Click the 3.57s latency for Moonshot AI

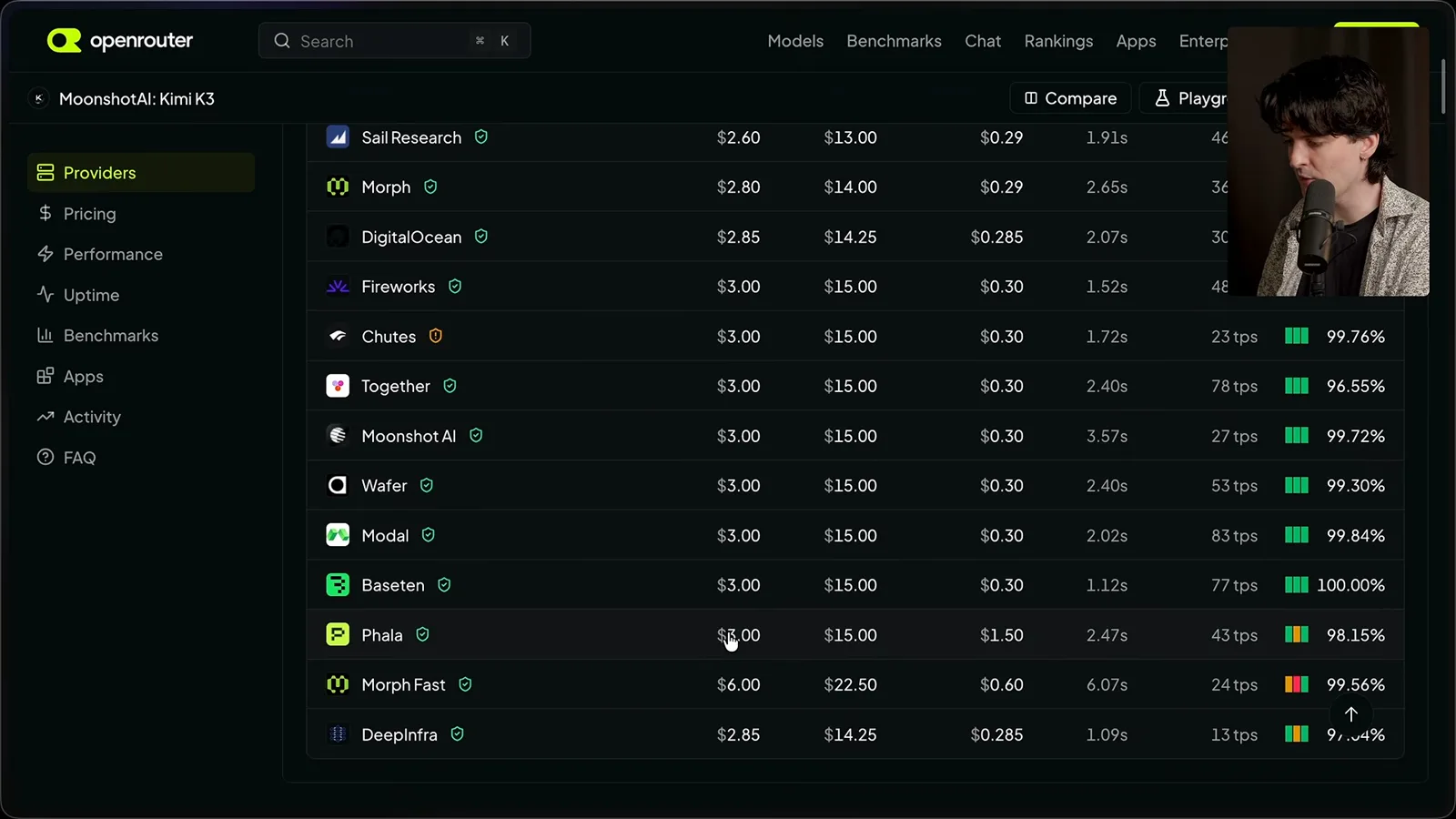tap(1107, 436)
